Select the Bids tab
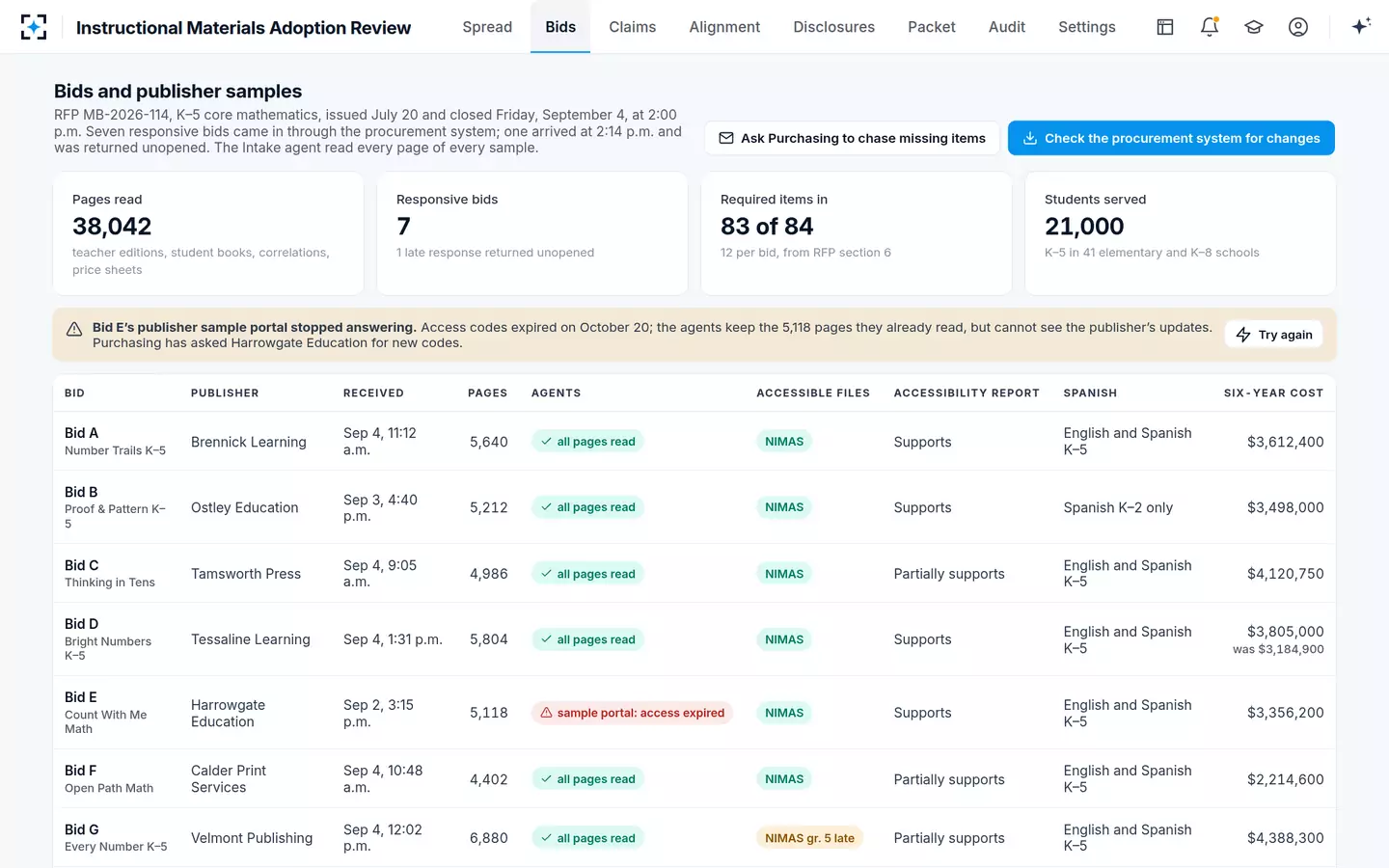The width and height of the screenshot is (1389, 868). tap(560, 27)
